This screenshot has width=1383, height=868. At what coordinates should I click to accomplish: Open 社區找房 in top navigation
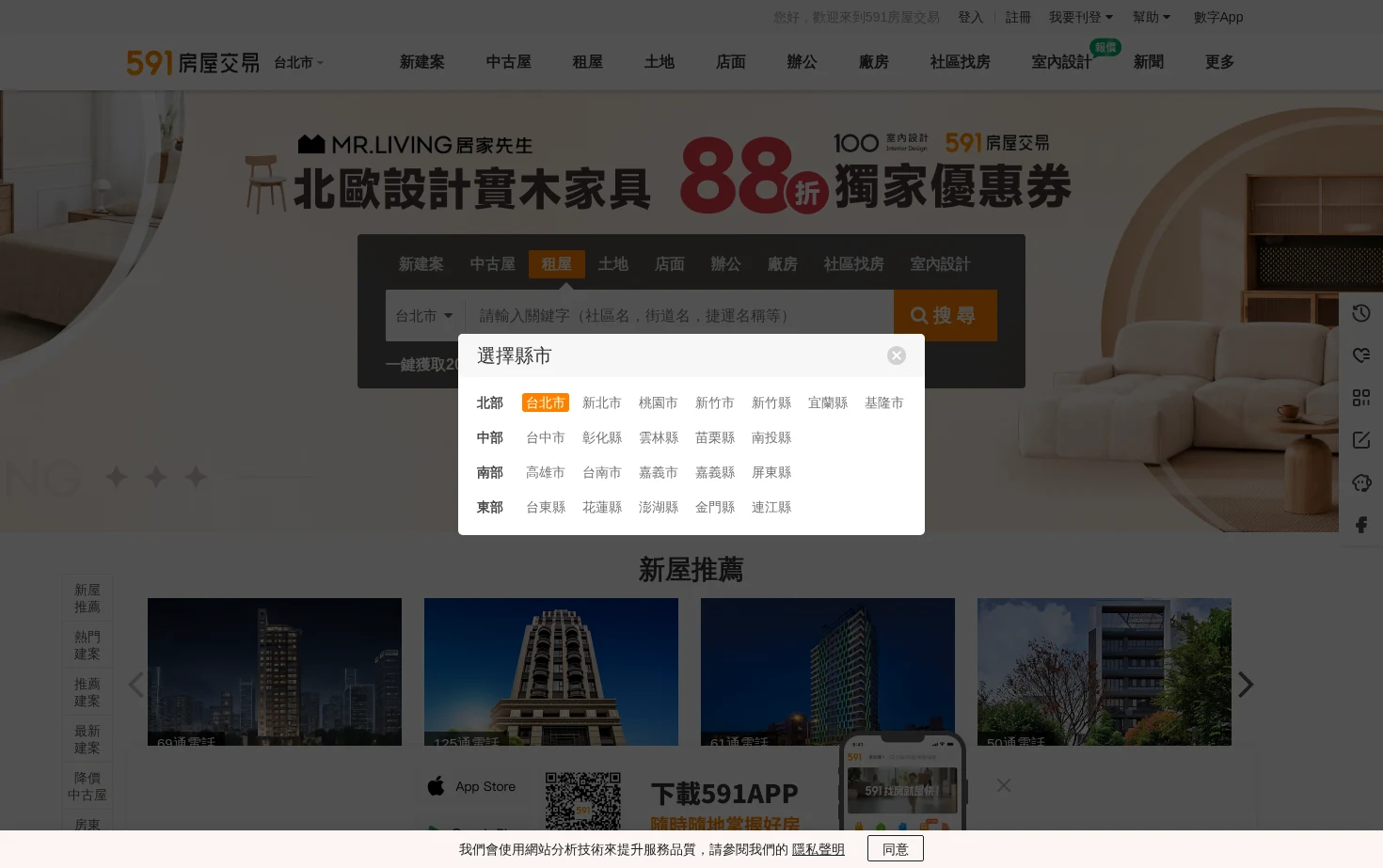click(x=960, y=62)
